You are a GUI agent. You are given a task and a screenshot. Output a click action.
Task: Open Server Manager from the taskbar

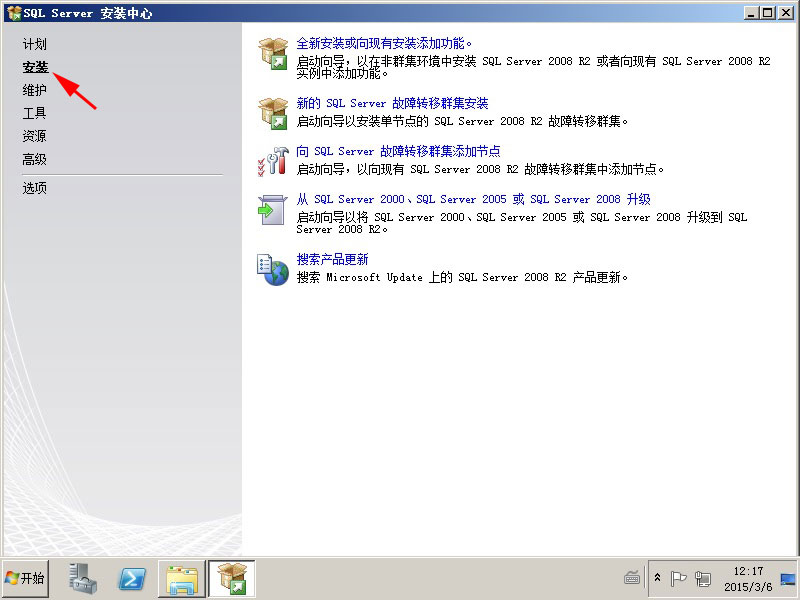coord(82,579)
